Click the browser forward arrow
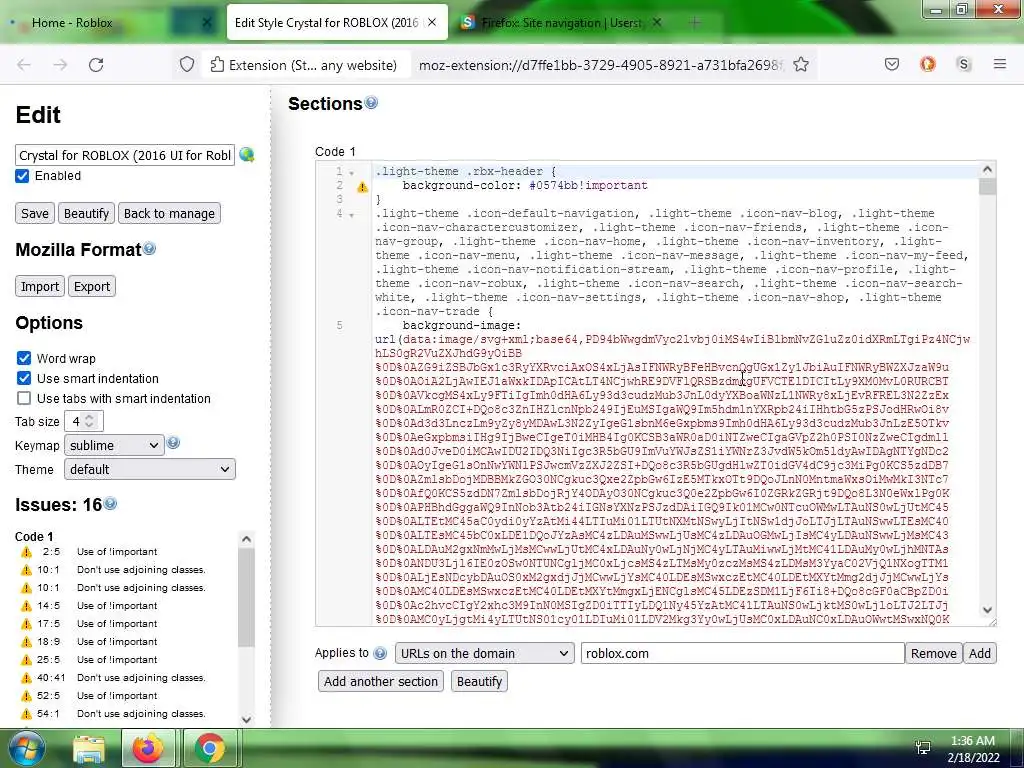 (x=60, y=65)
